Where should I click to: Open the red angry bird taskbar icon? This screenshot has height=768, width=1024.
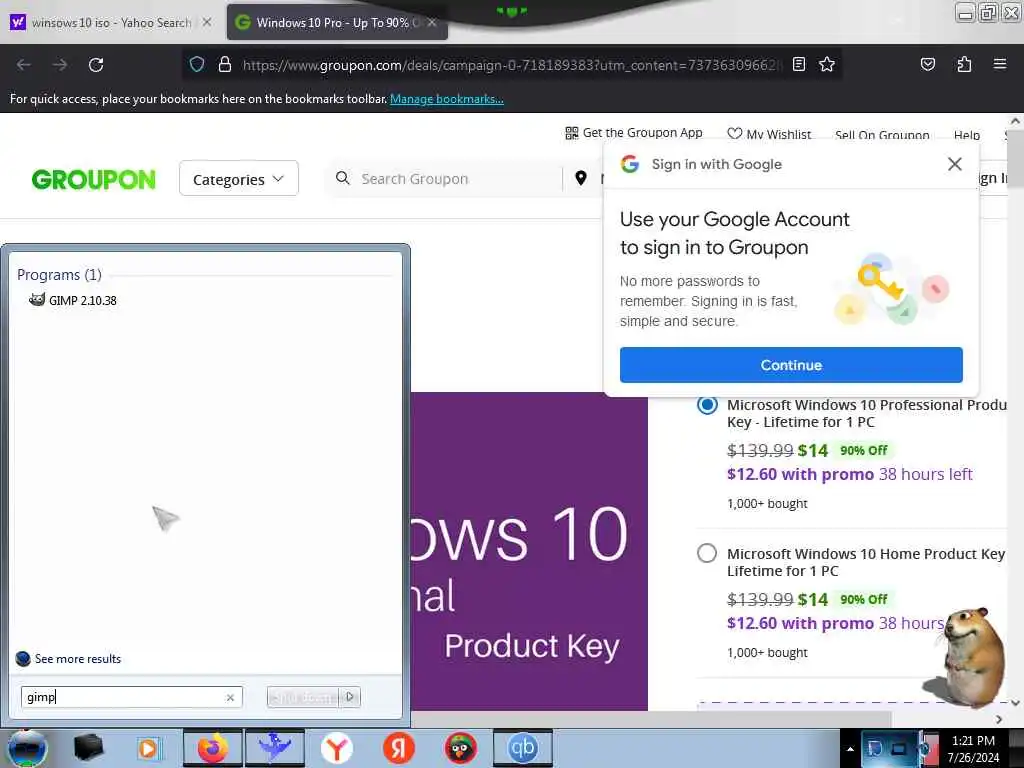pos(460,748)
